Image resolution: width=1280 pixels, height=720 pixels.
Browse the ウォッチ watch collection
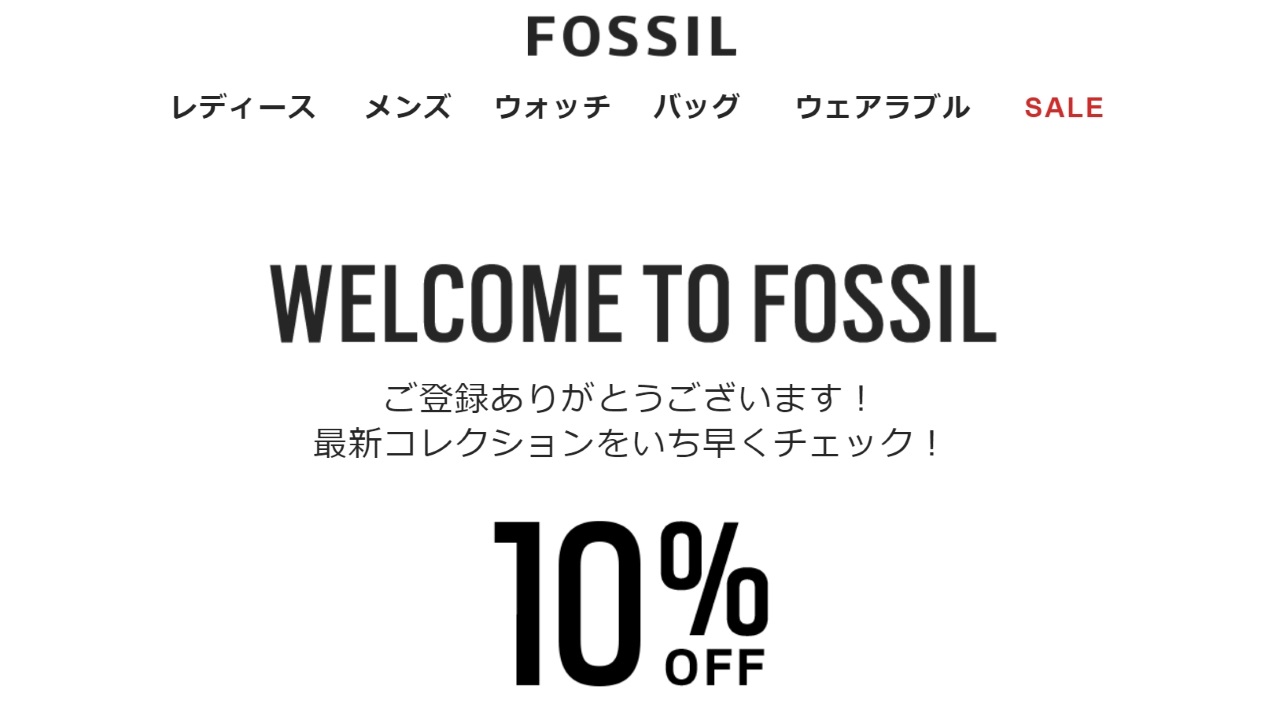(x=553, y=107)
